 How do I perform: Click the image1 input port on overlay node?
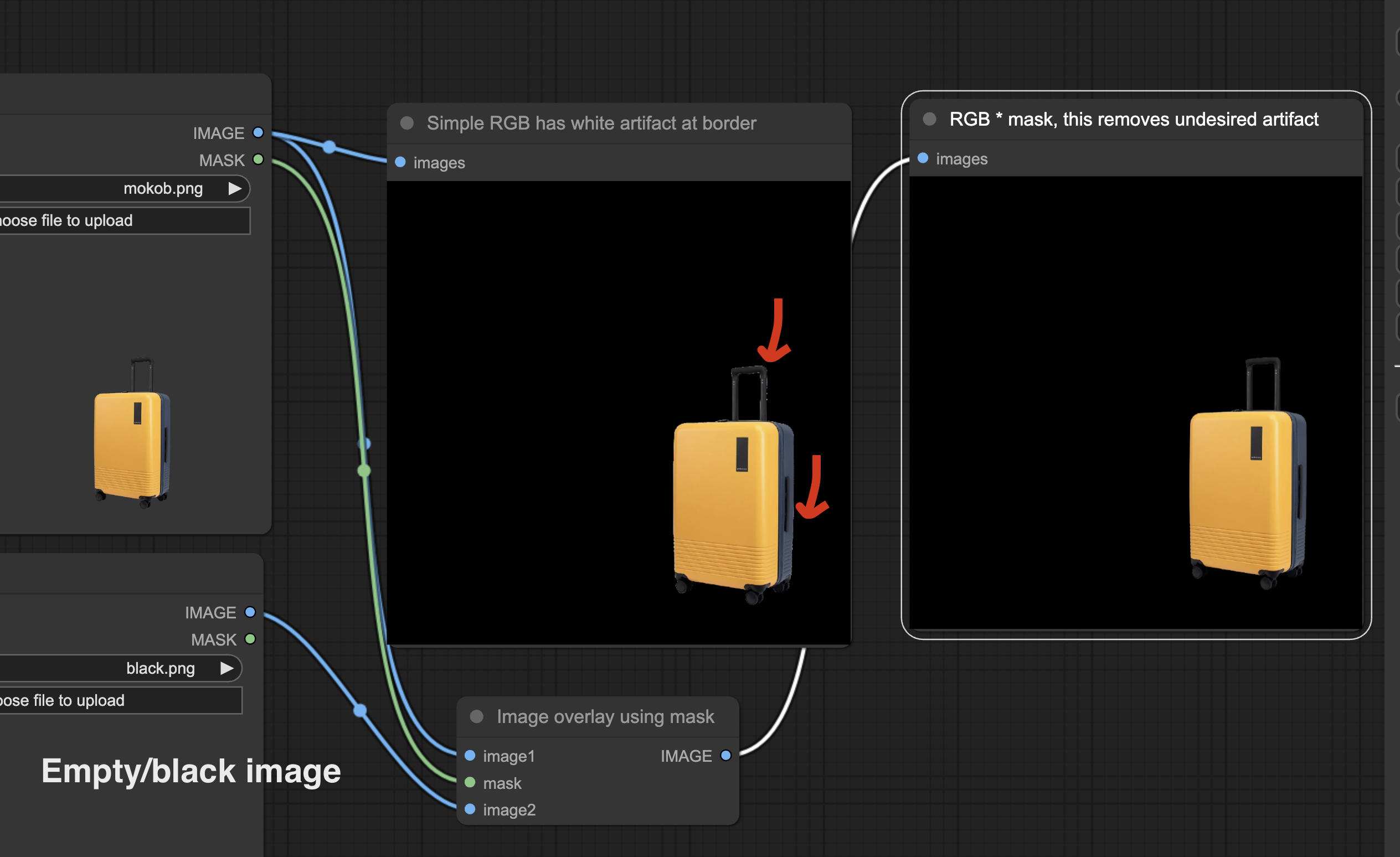[471, 756]
